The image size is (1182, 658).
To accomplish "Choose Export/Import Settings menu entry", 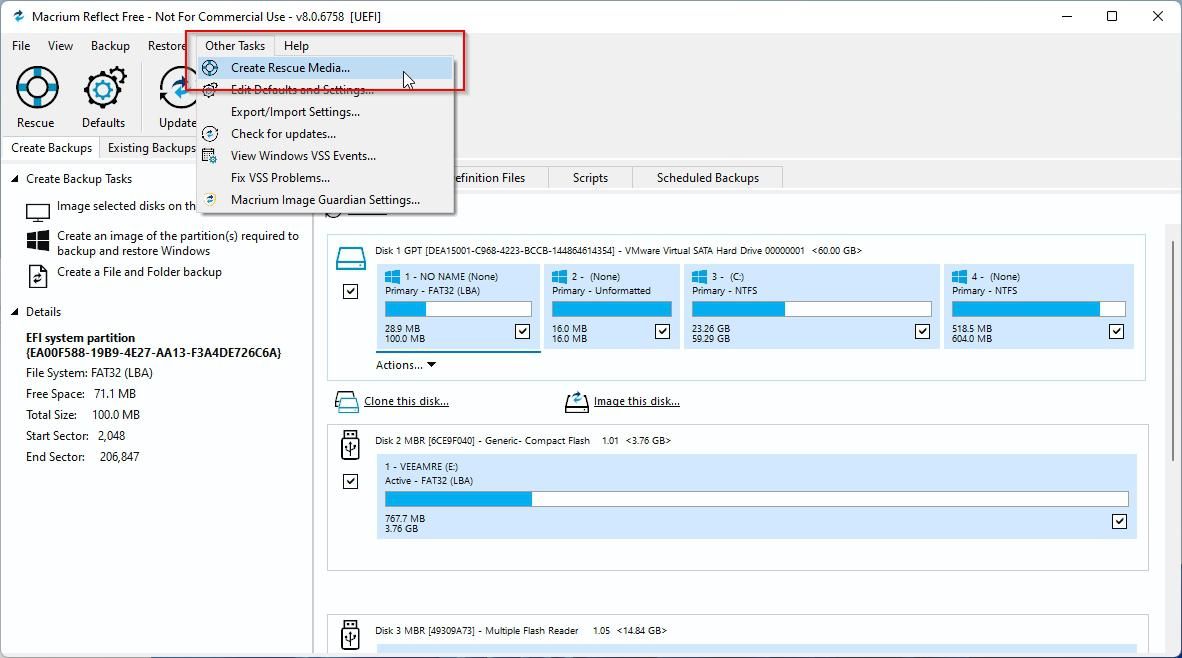I will point(325,112).
